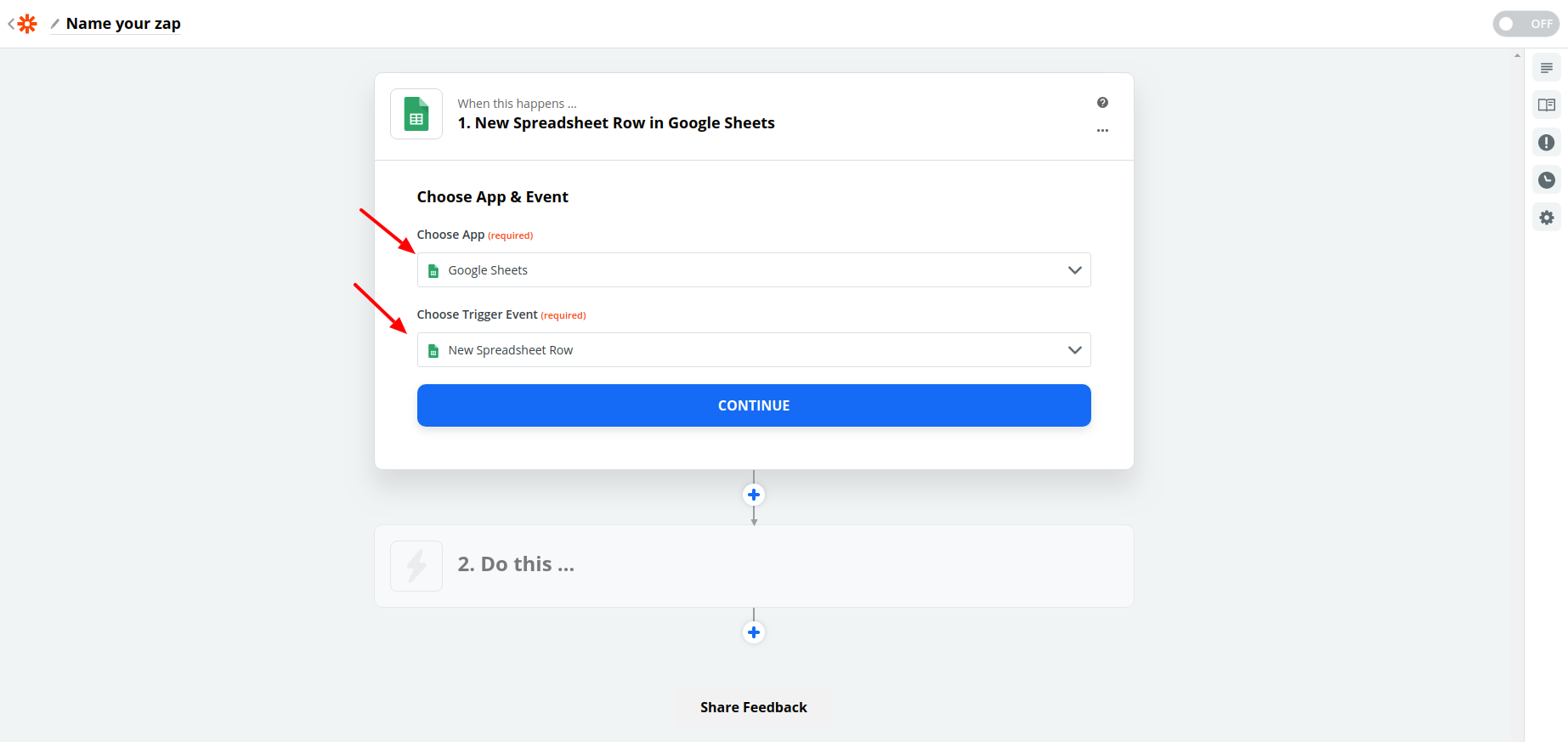1568x742 pixels.
Task: Open the '2. Do this ...' step
Action: (x=754, y=566)
